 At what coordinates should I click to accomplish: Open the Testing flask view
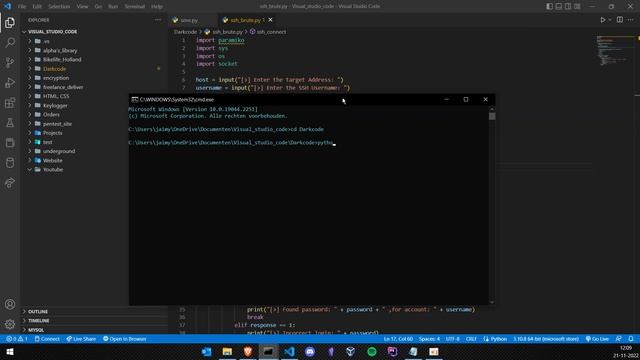[10, 122]
